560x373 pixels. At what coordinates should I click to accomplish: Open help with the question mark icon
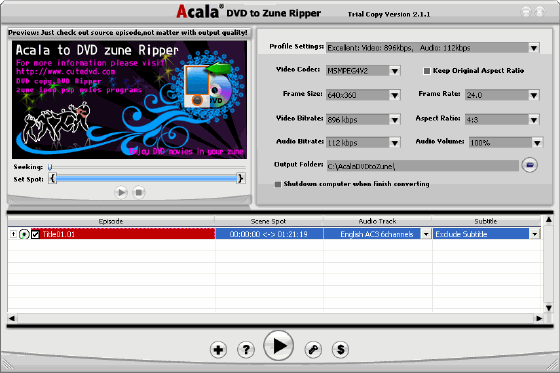coord(246,349)
